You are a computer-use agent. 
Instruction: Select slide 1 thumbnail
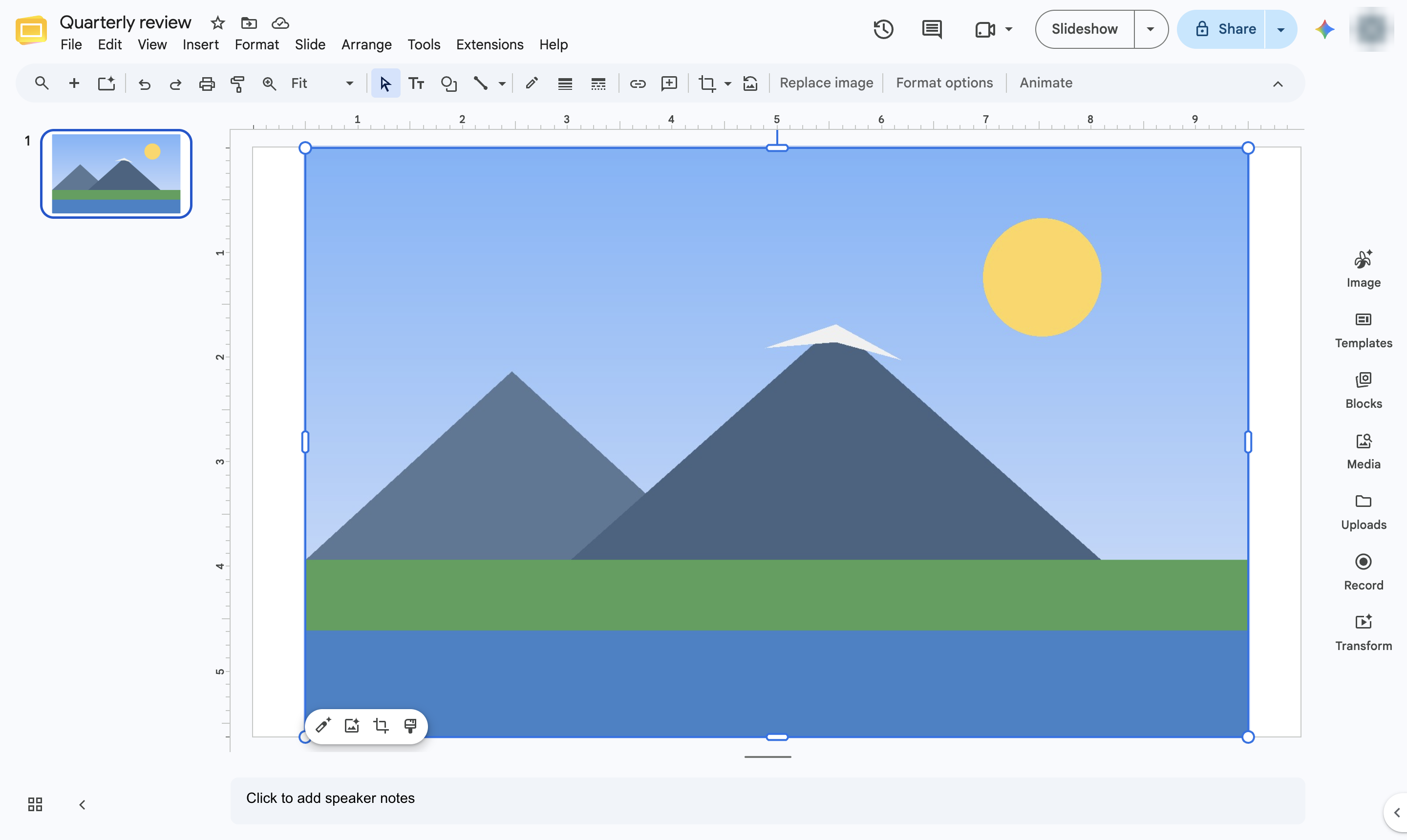point(116,174)
